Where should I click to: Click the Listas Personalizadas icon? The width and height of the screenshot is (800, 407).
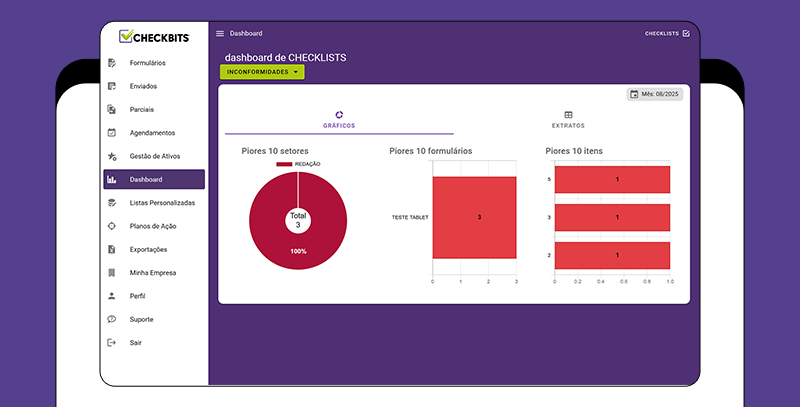(x=112, y=202)
